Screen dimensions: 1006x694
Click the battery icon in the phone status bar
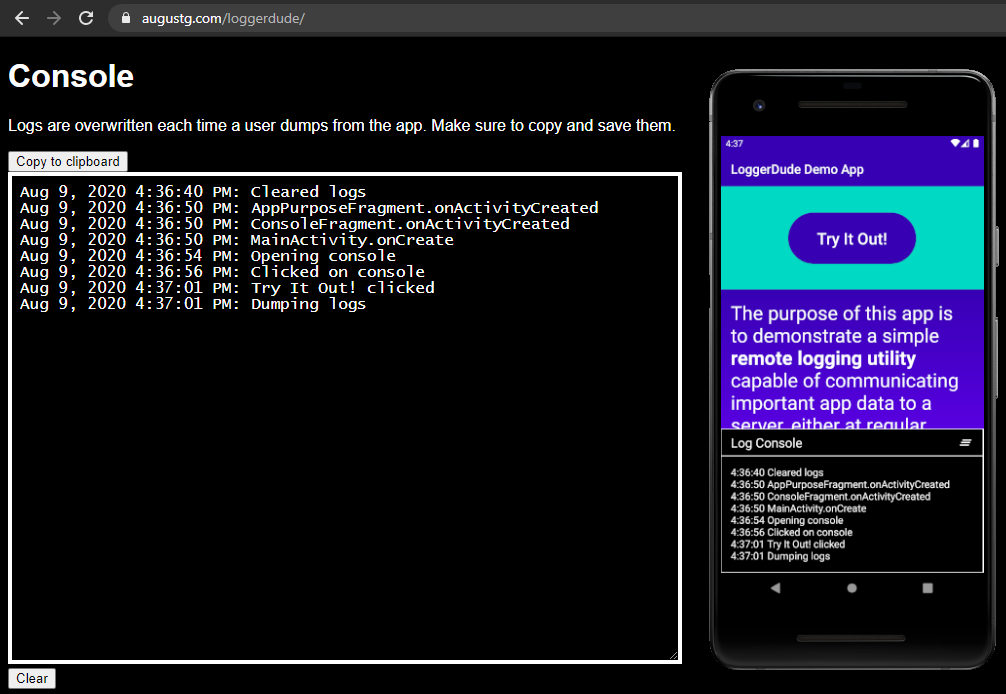tap(976, 143)
